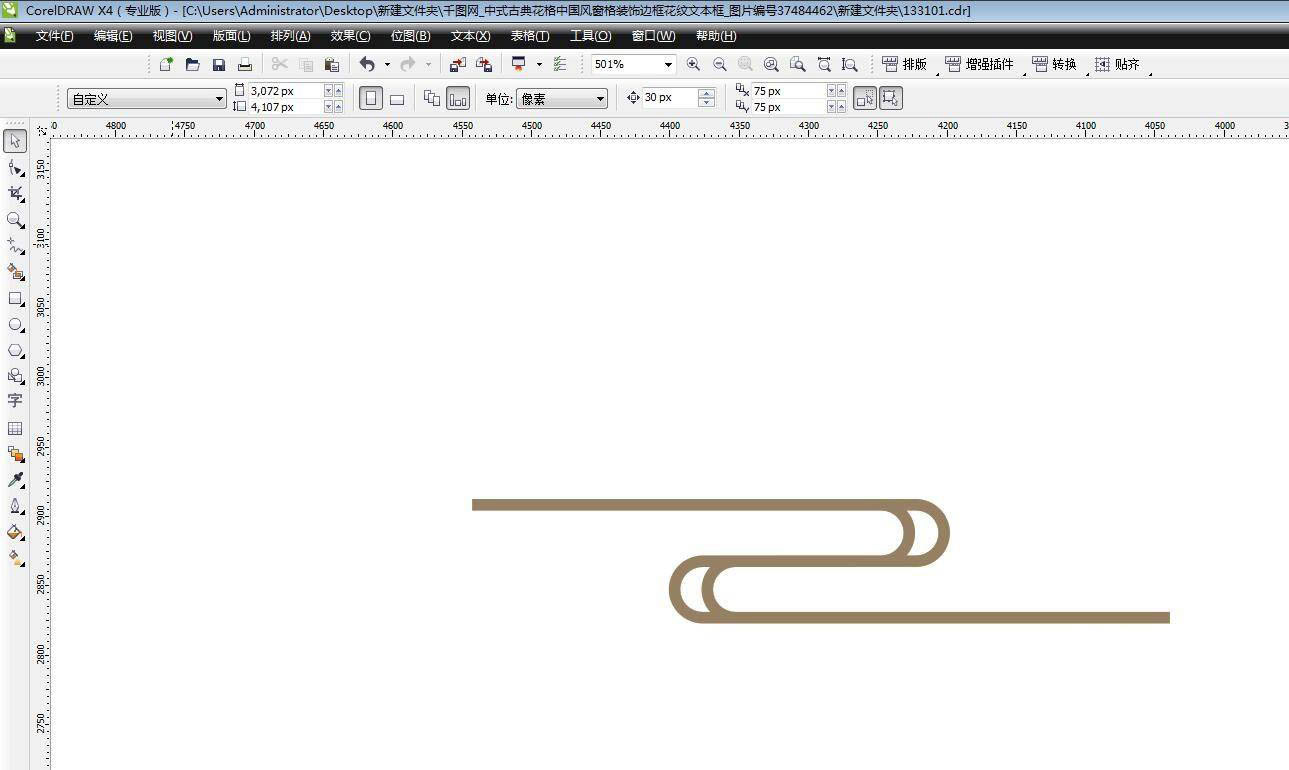1289x770 pixels.
Task: Click the Save disk icon
Action: coord(218,64)
